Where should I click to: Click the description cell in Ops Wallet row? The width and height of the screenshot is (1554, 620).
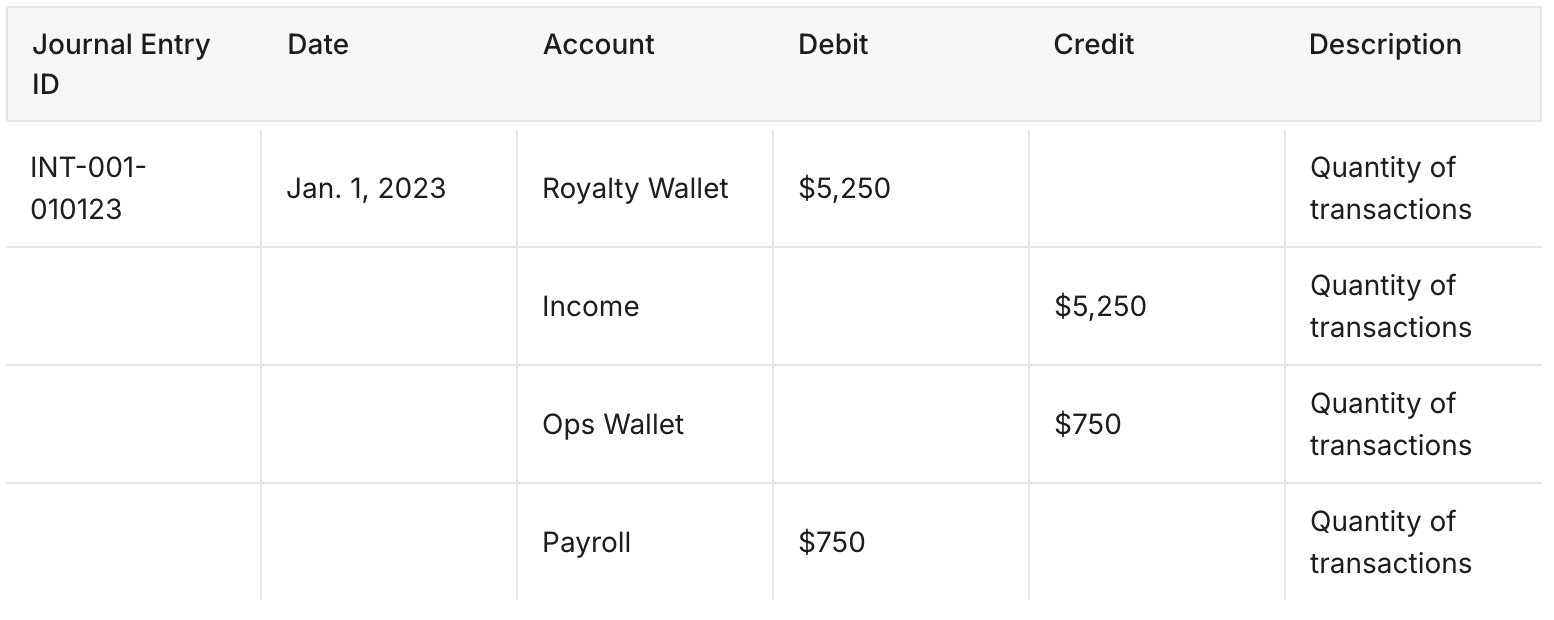pyautogui.click(x=1390, y=424)
